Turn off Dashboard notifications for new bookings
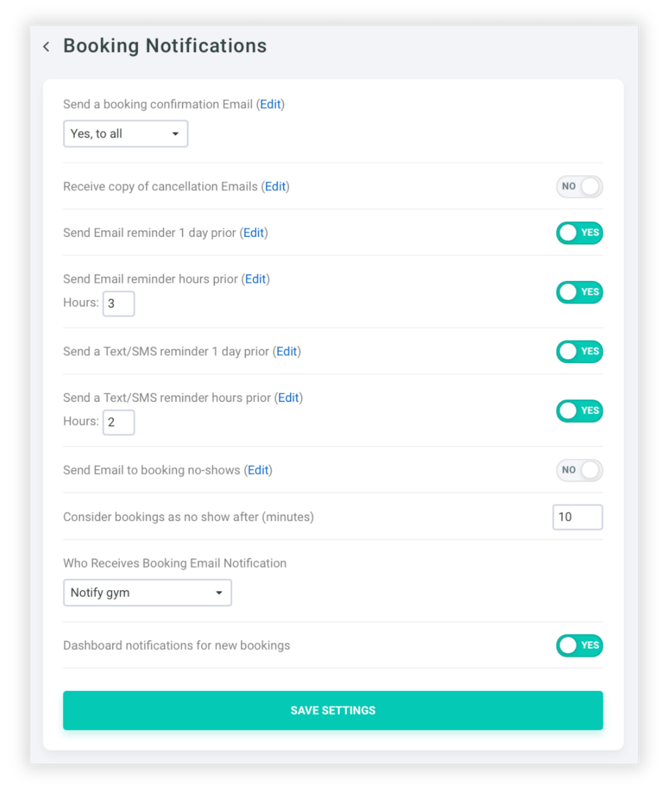 579,645
